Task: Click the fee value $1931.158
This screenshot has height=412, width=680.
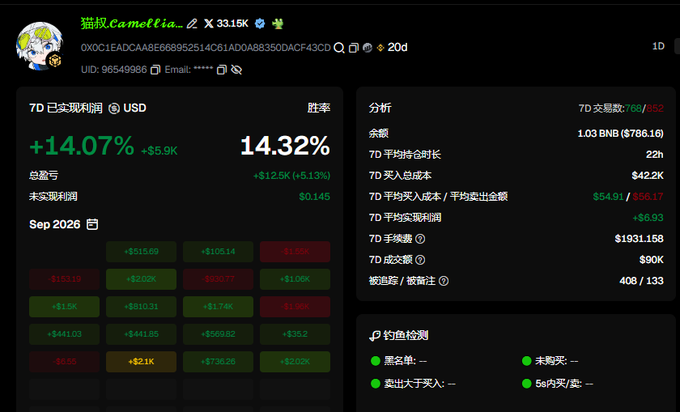Action: [x=639, y=239]
